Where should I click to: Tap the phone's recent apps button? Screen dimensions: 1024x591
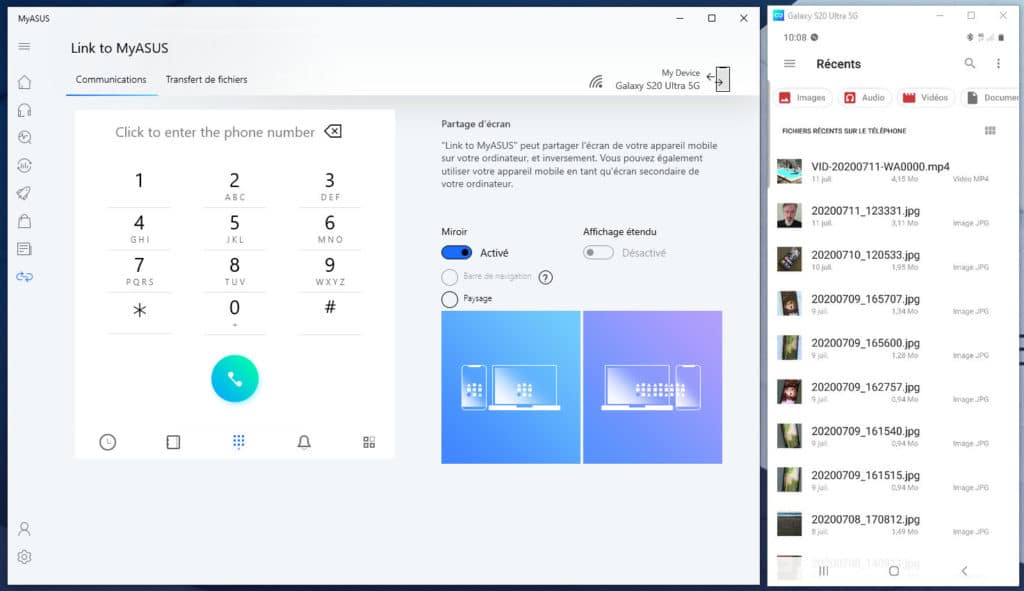click(x=824, y=571)
